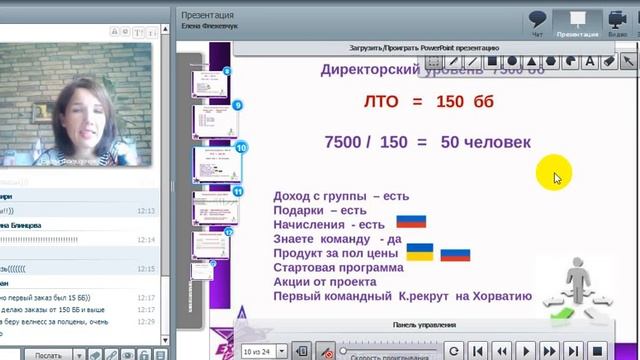Image resolution: width=640 pixels, height=360 pixels.
Task: Click the Панель управления title bar
Action: pyautogui.click(x=424, y=325)
